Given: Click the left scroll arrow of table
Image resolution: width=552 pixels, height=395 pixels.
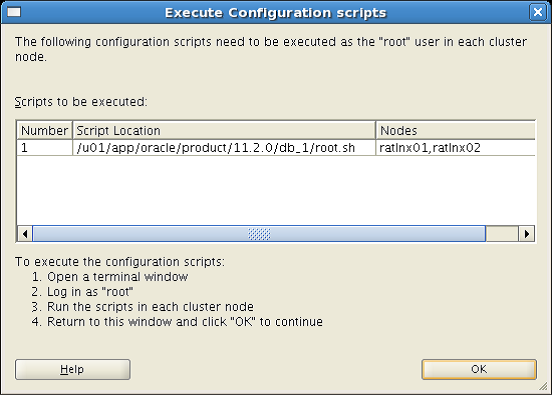Looking at the screenshot, I should (25, 234).
